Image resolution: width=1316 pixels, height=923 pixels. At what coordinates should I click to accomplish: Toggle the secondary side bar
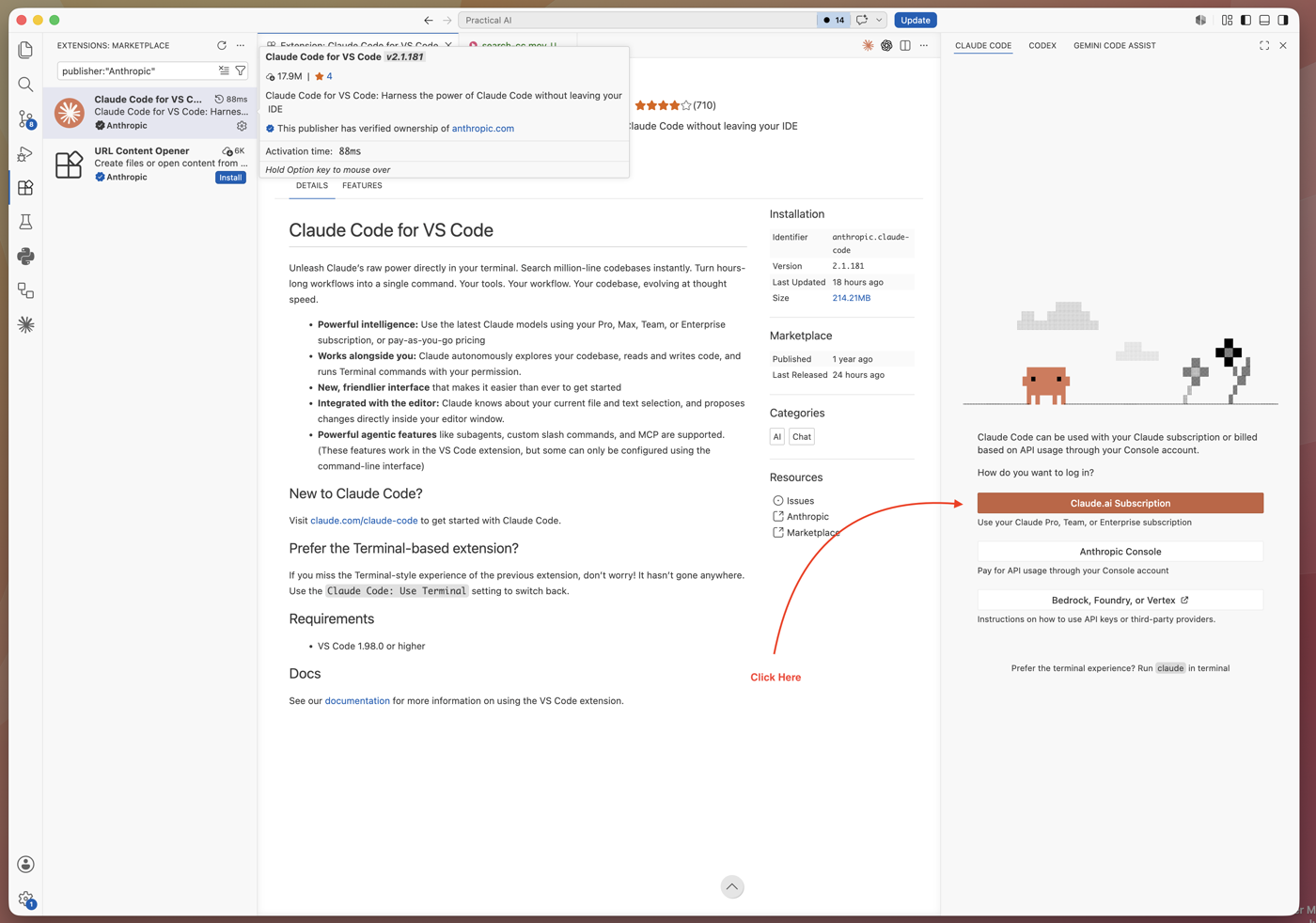pos(1284,20)
